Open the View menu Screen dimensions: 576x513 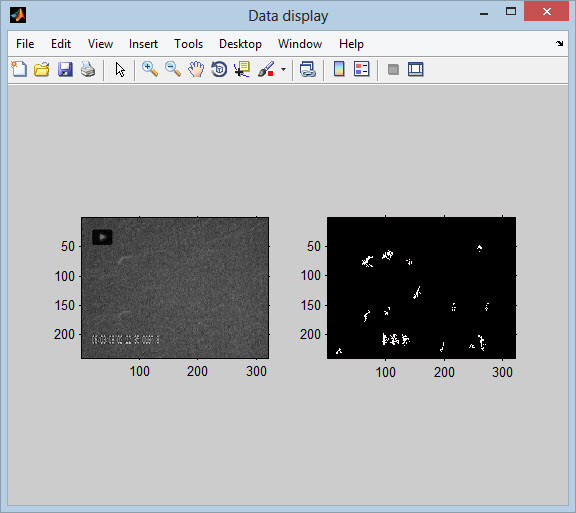(100, 44)
